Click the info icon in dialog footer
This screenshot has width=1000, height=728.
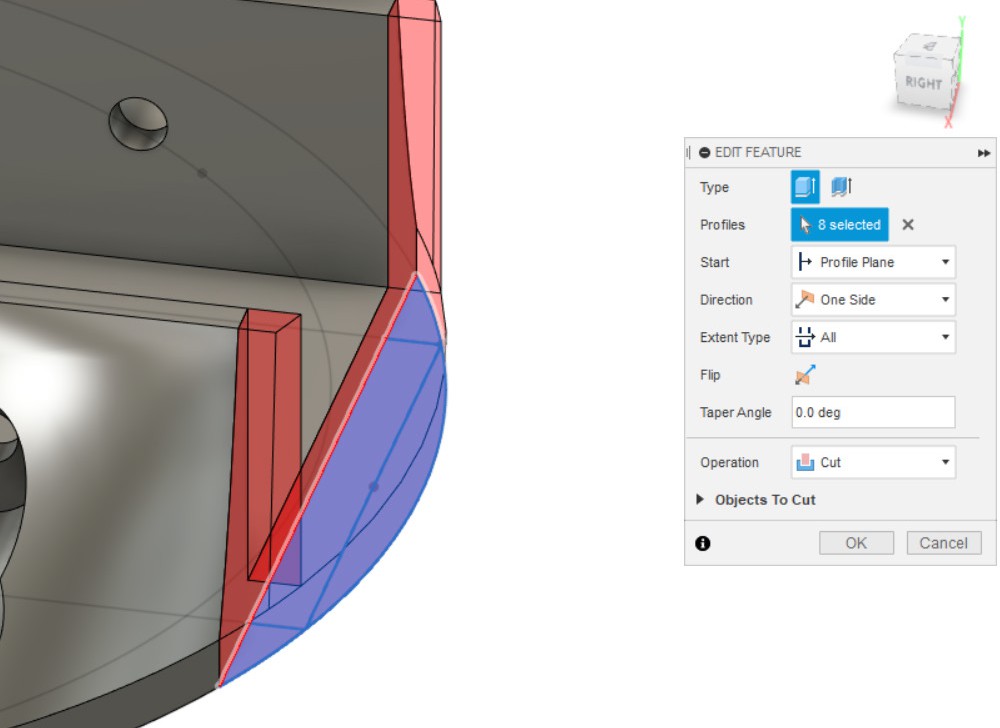point(703,543)
